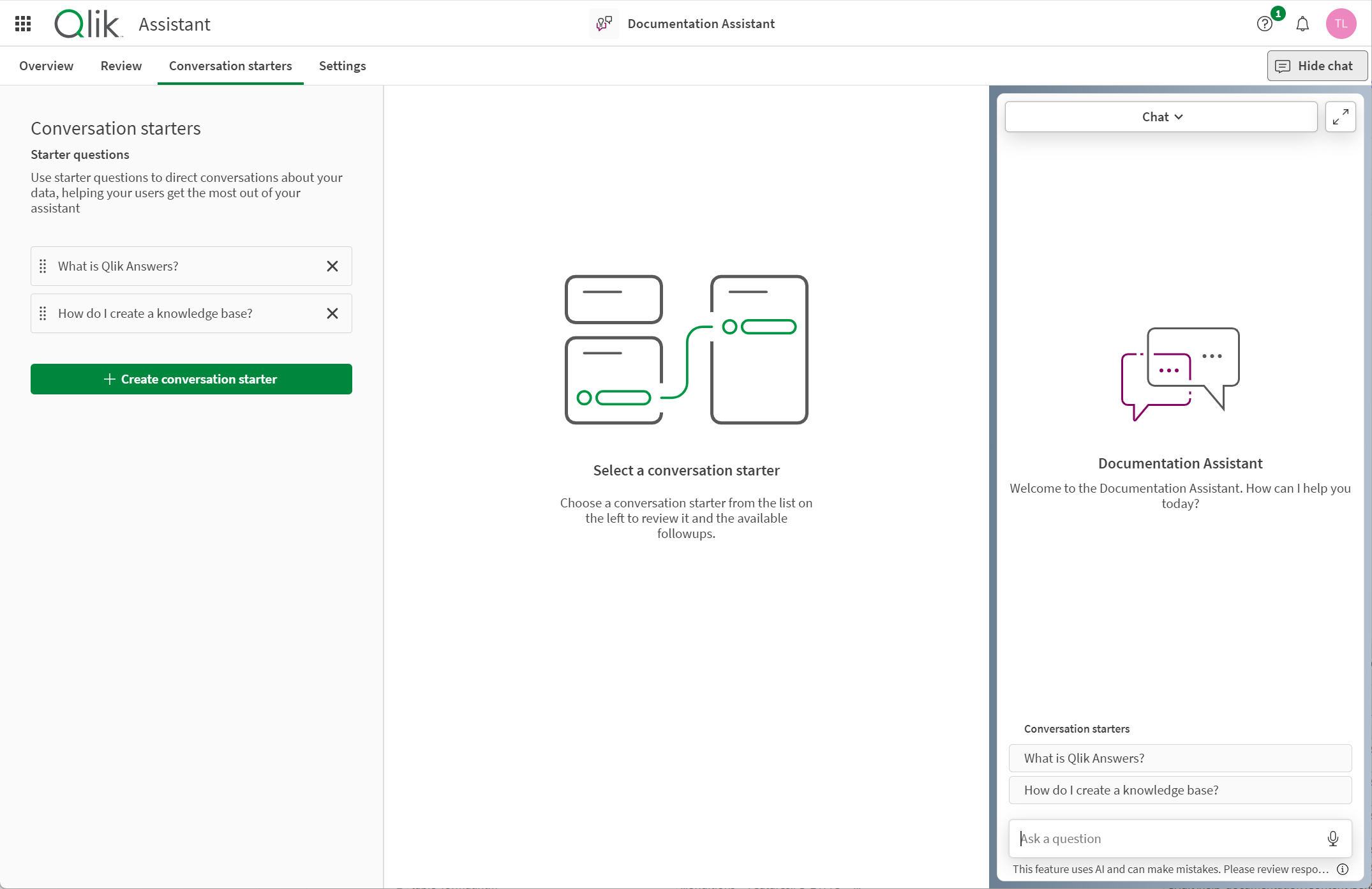The width and height of the screenshot is (1372, 889).
Task: Click the Create conversation starter button
Action: tap(191, 379)
